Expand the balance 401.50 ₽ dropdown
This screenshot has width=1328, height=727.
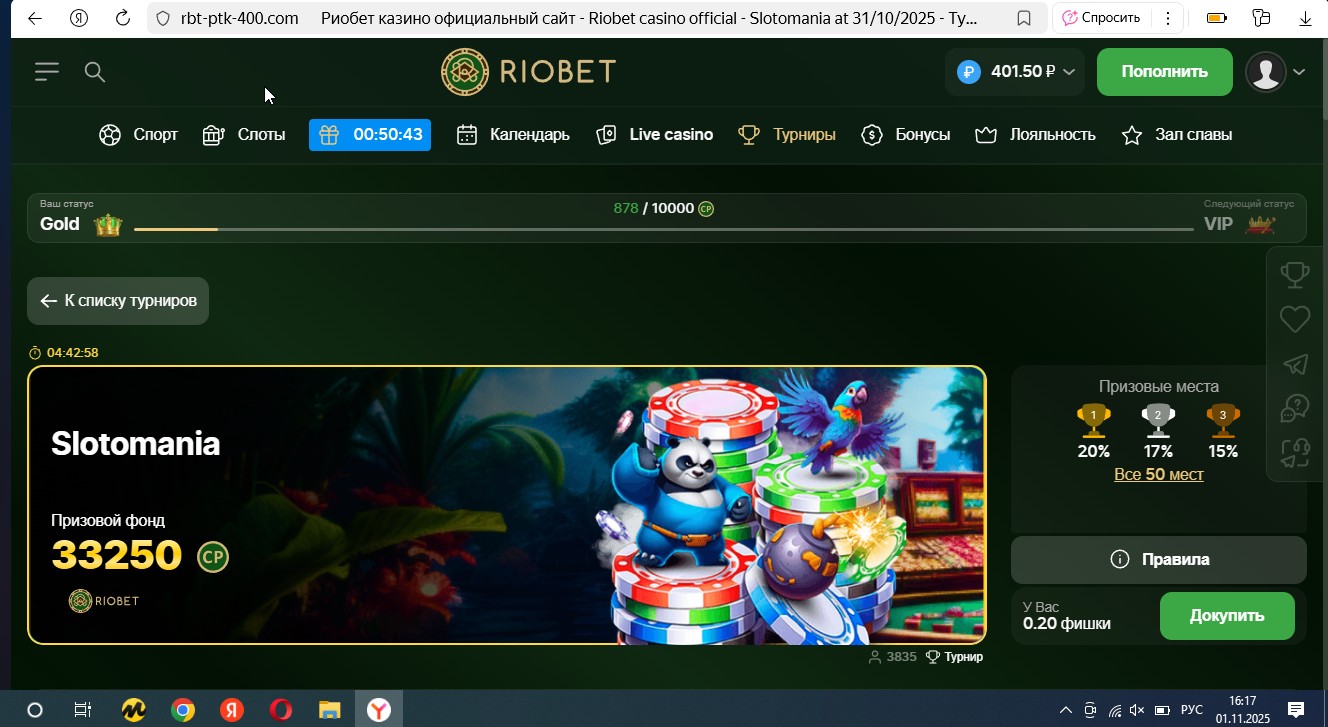[x=1015, y=72]
